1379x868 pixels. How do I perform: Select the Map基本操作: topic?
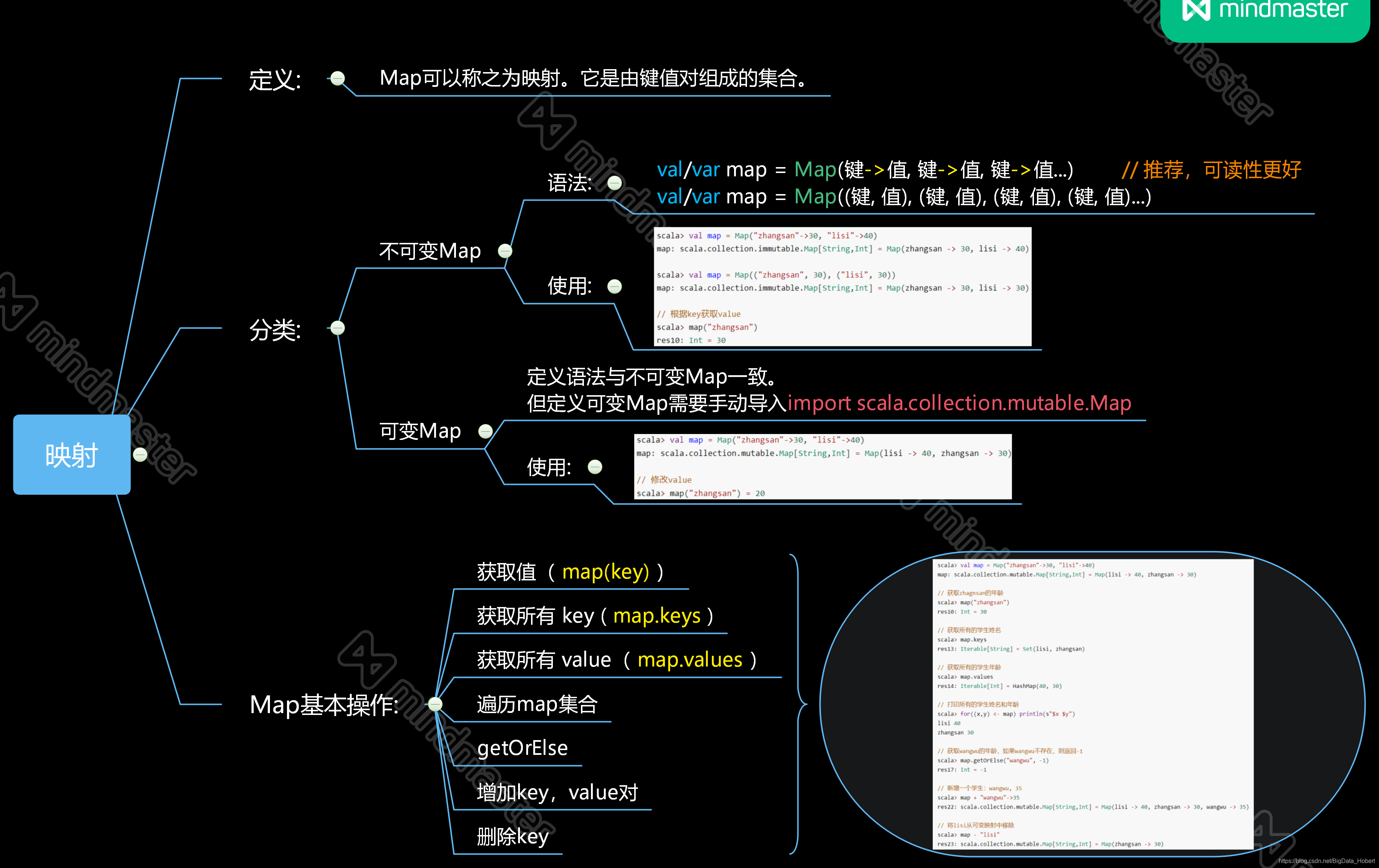(x=324, y=705)
